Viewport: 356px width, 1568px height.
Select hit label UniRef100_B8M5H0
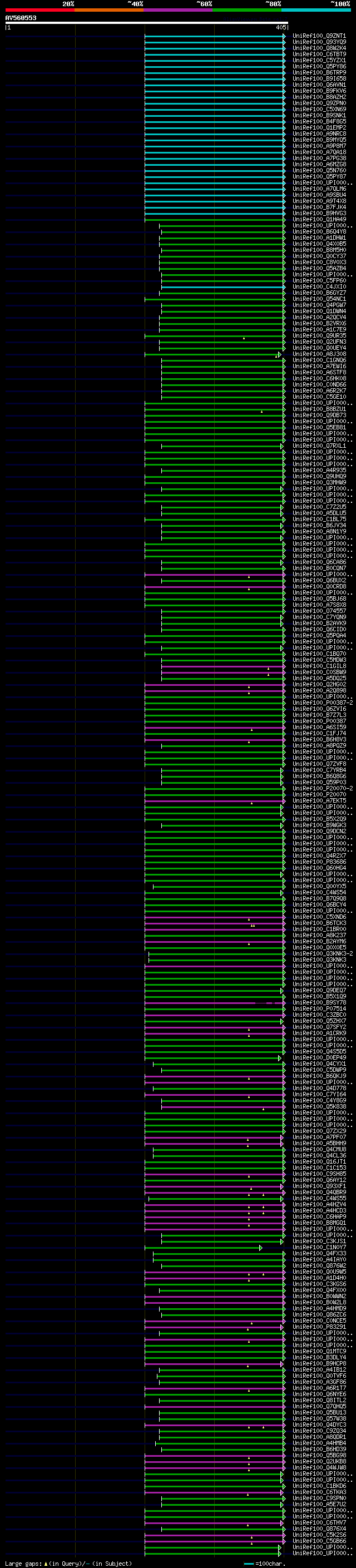click(x=319, y=250)
